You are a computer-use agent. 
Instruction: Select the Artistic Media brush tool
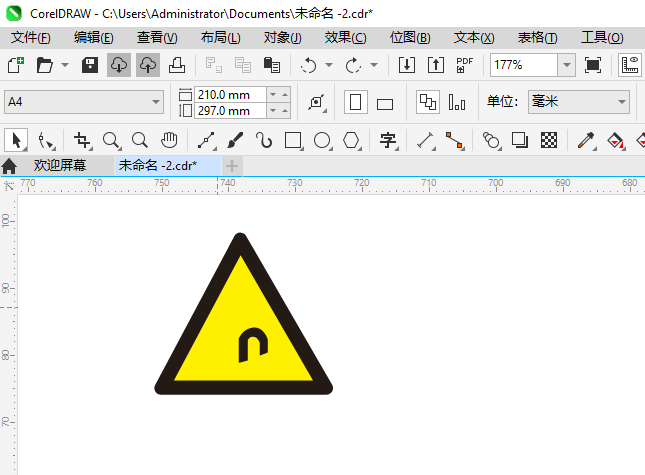[235, 141]
